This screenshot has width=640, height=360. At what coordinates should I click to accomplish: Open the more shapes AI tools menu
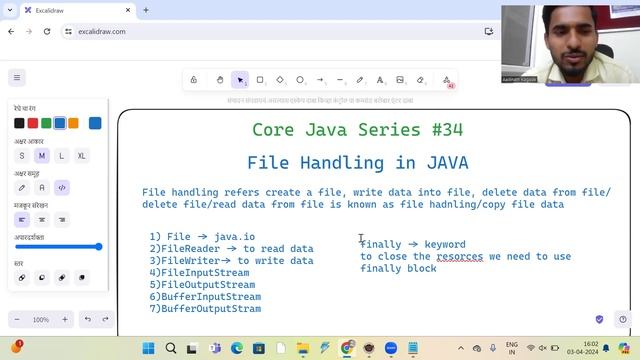tap(447, 80)
